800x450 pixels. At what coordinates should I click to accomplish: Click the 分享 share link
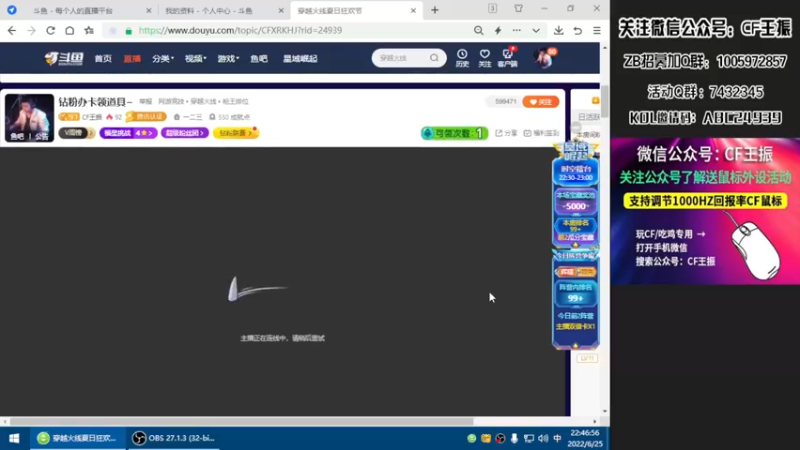pyautogui.click(x=506, y=133)
